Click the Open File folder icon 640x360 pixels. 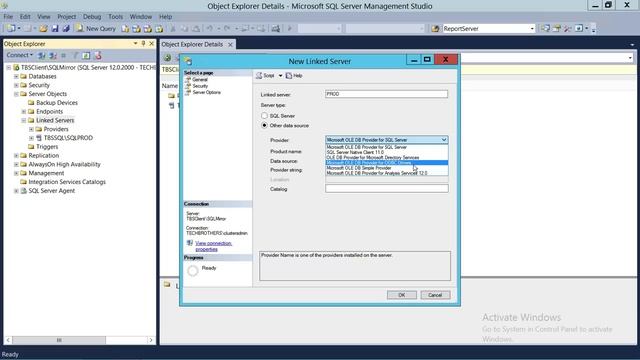click(43, 29)
